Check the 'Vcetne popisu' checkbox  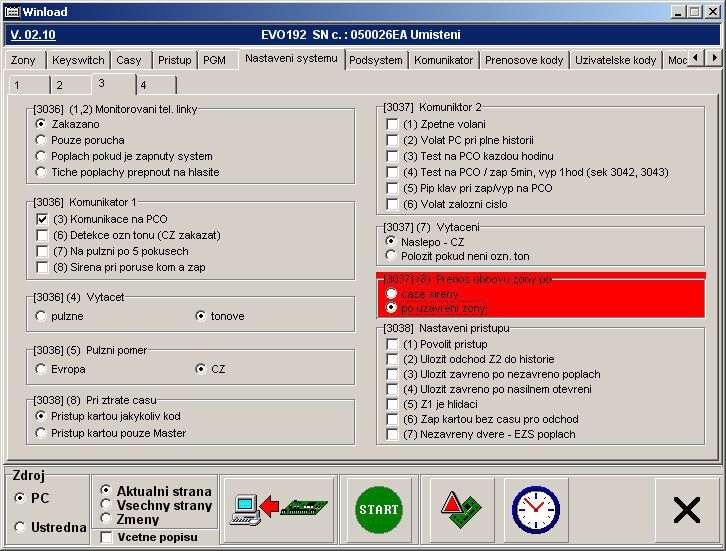106,538
